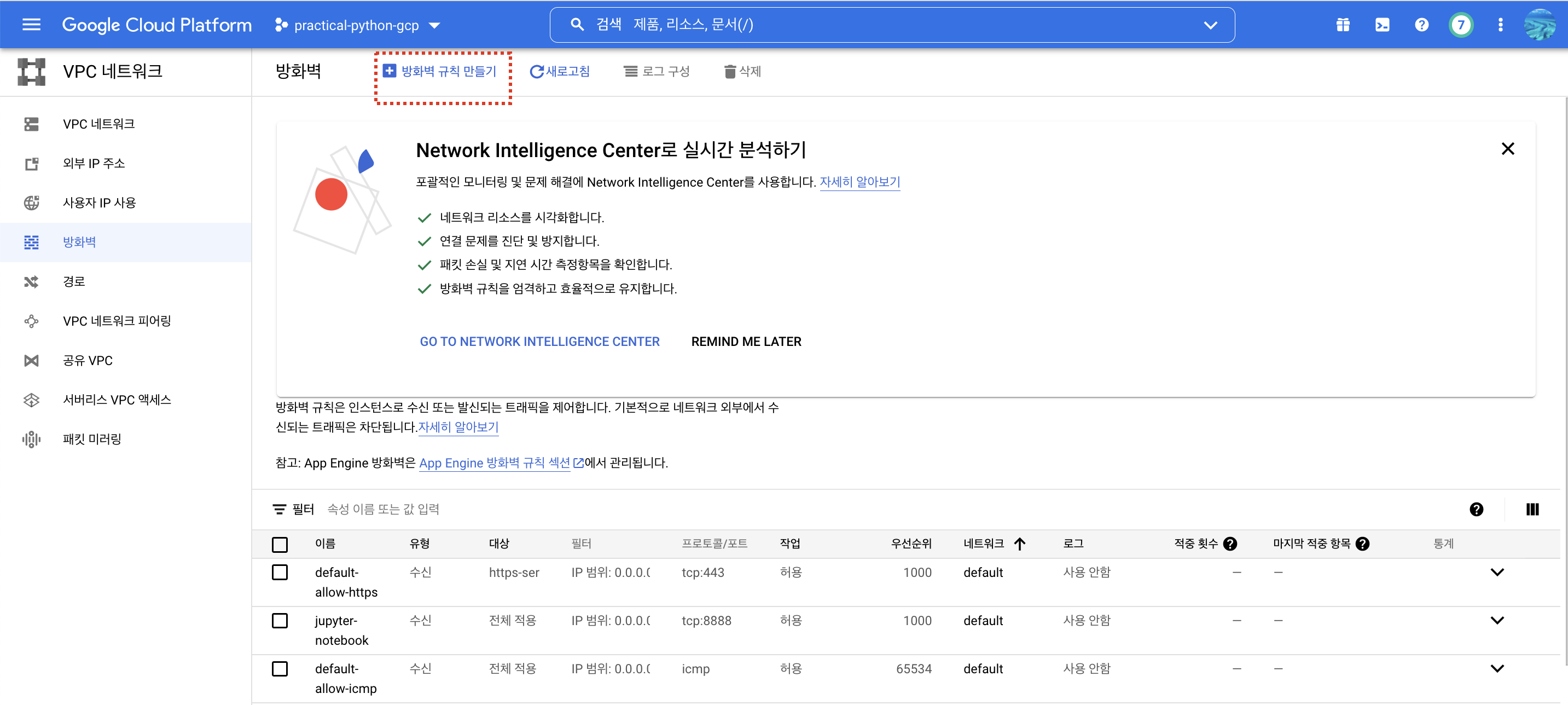Open notifications badge showing 7
This screenshot has height=705, width=1568.
(x=1461, y=25)
